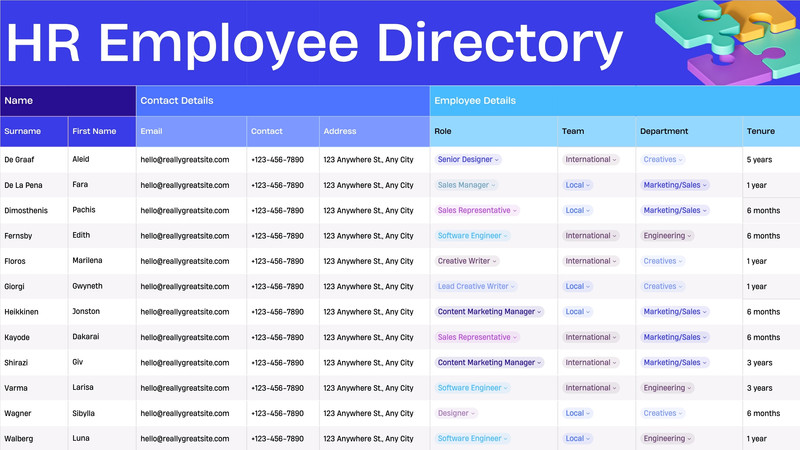Open Local team dropdown for De La Pena

pyautogui.click(x=577, y=185)
